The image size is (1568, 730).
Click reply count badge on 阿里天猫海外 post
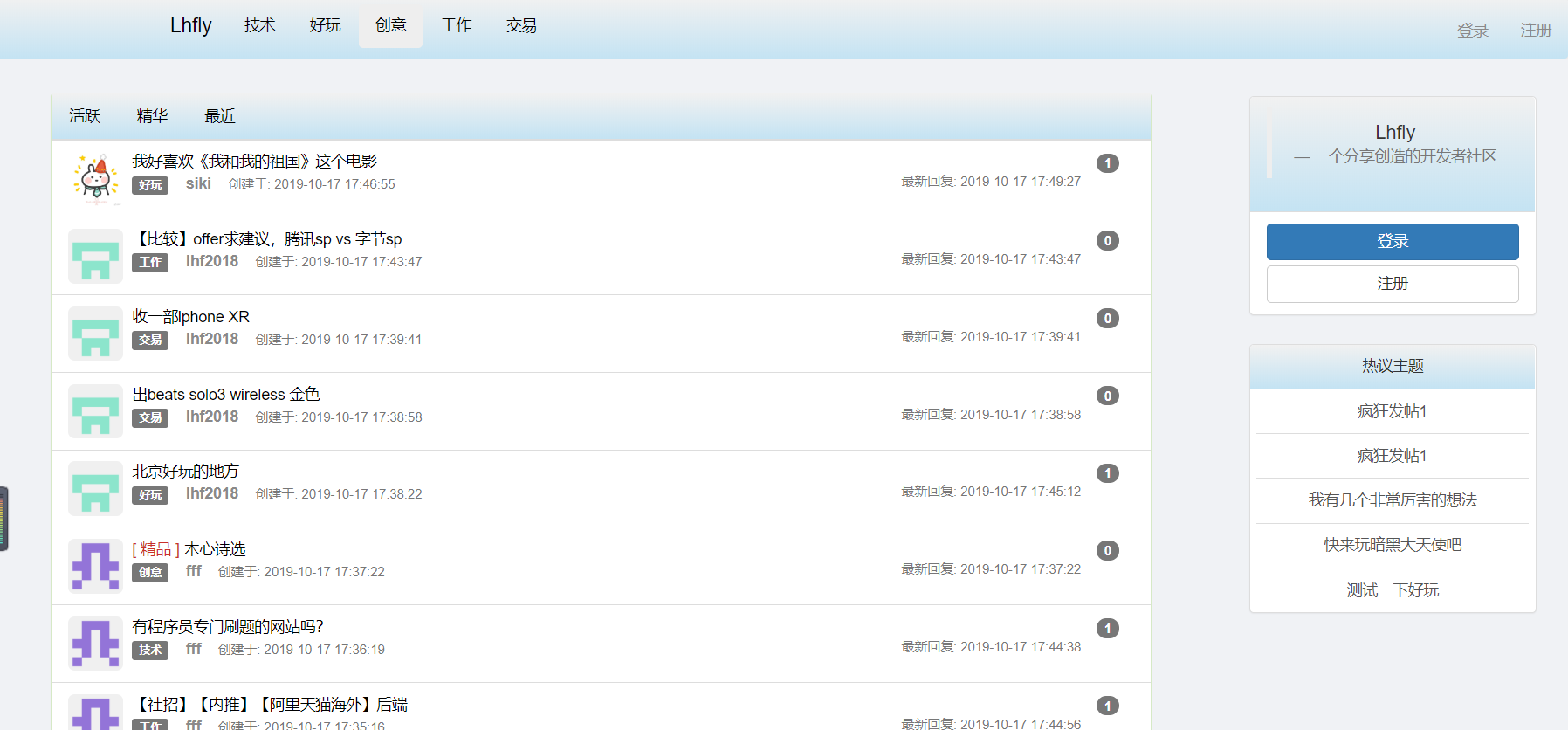tap(1108, 706)
